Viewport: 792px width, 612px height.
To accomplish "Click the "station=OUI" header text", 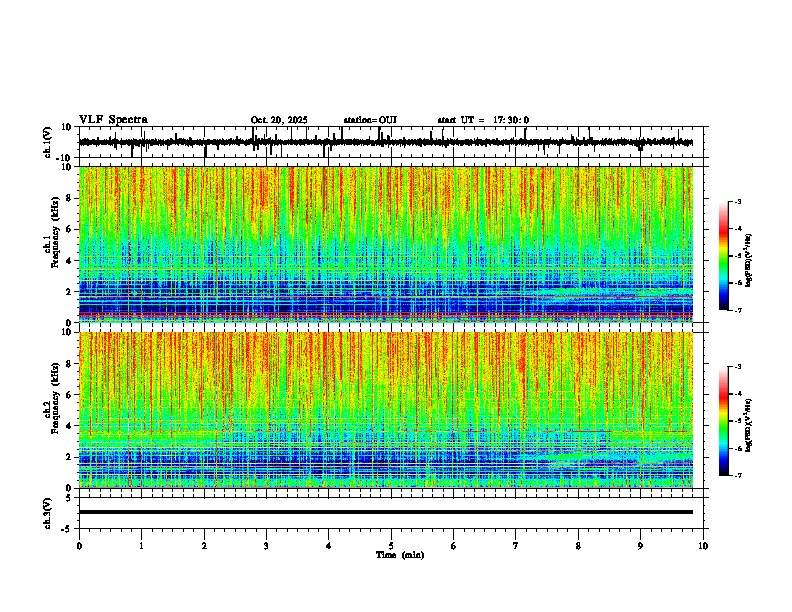I will 370,120.
